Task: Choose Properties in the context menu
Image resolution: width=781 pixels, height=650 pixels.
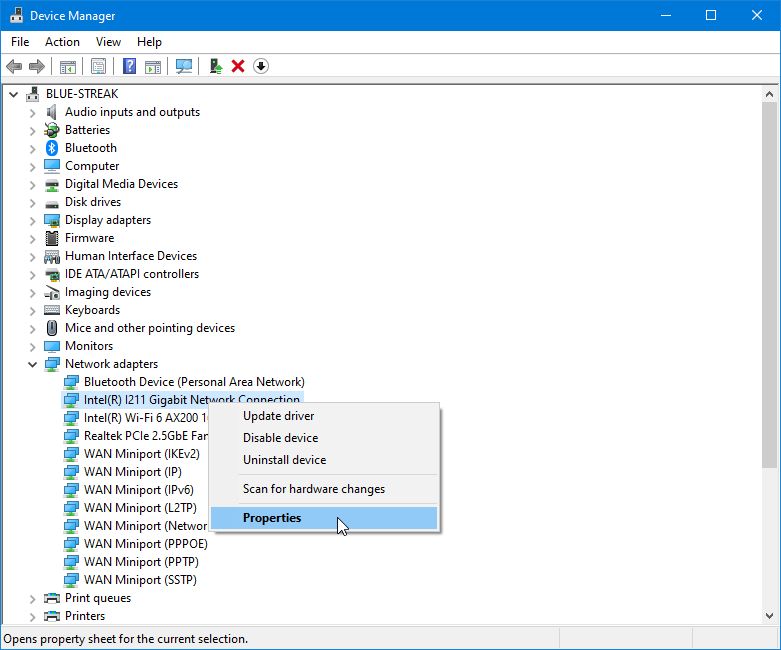Action: (x=324, y=518)
